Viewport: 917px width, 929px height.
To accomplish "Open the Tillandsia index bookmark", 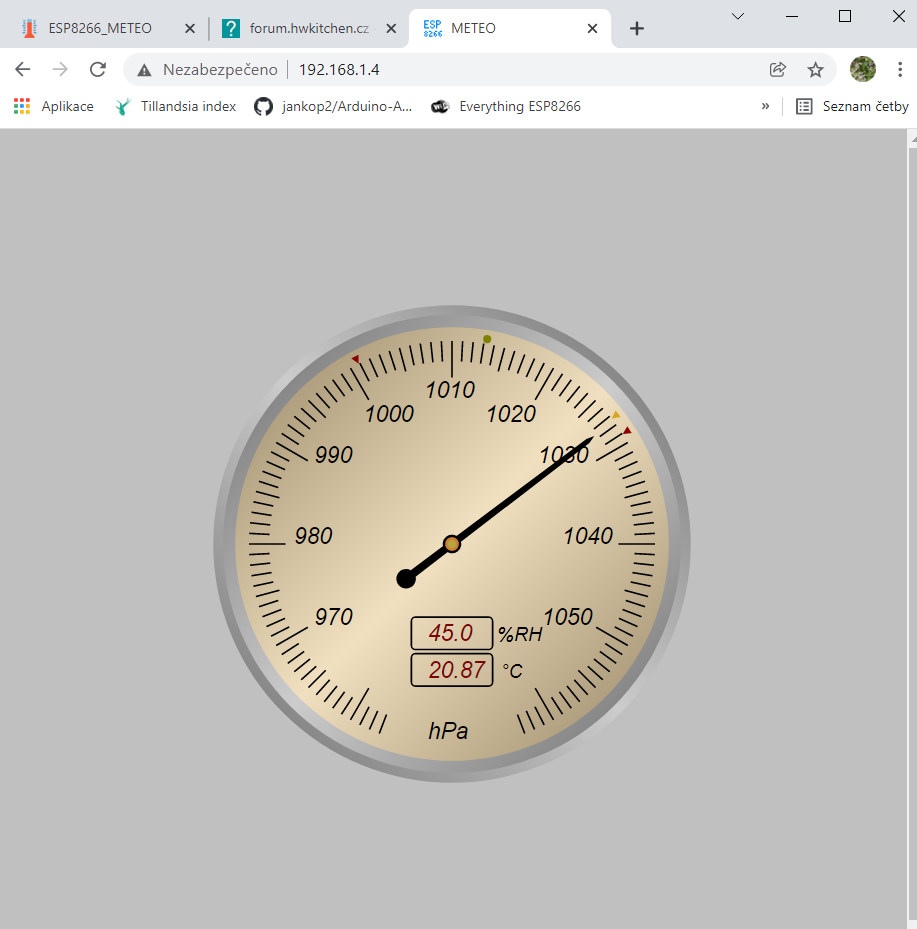I will pos(176,106).
